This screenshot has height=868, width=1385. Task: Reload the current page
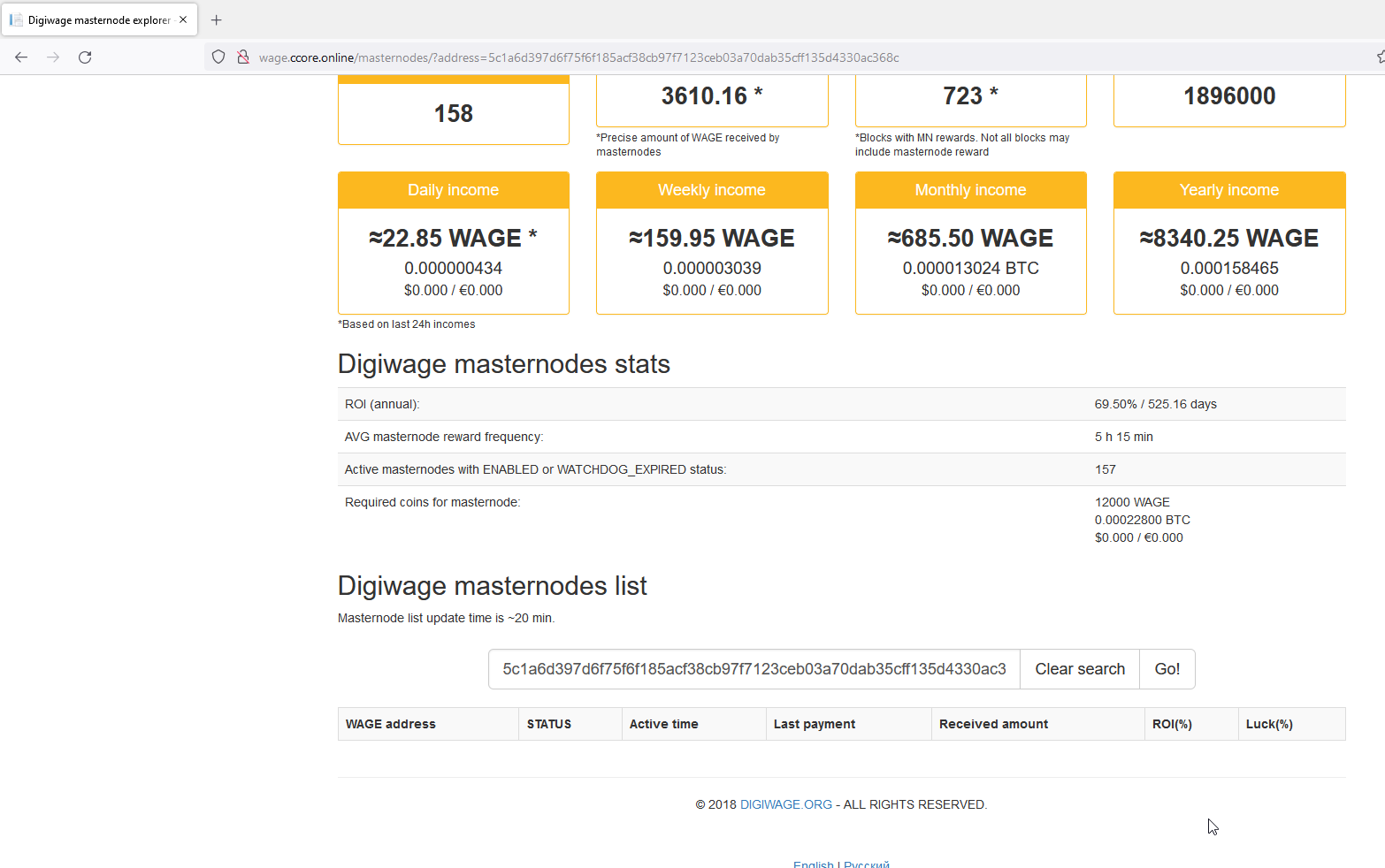(x=85, y=57)
